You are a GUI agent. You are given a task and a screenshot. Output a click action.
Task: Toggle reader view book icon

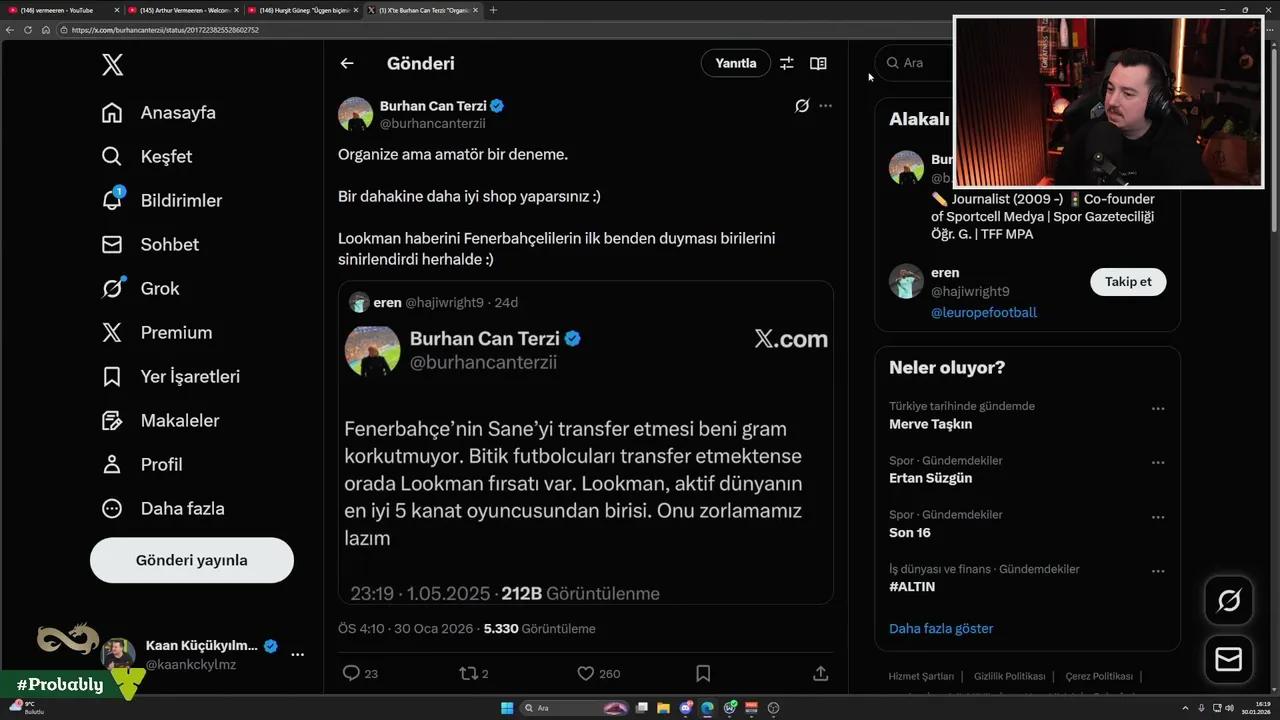(x=818, y=63)
